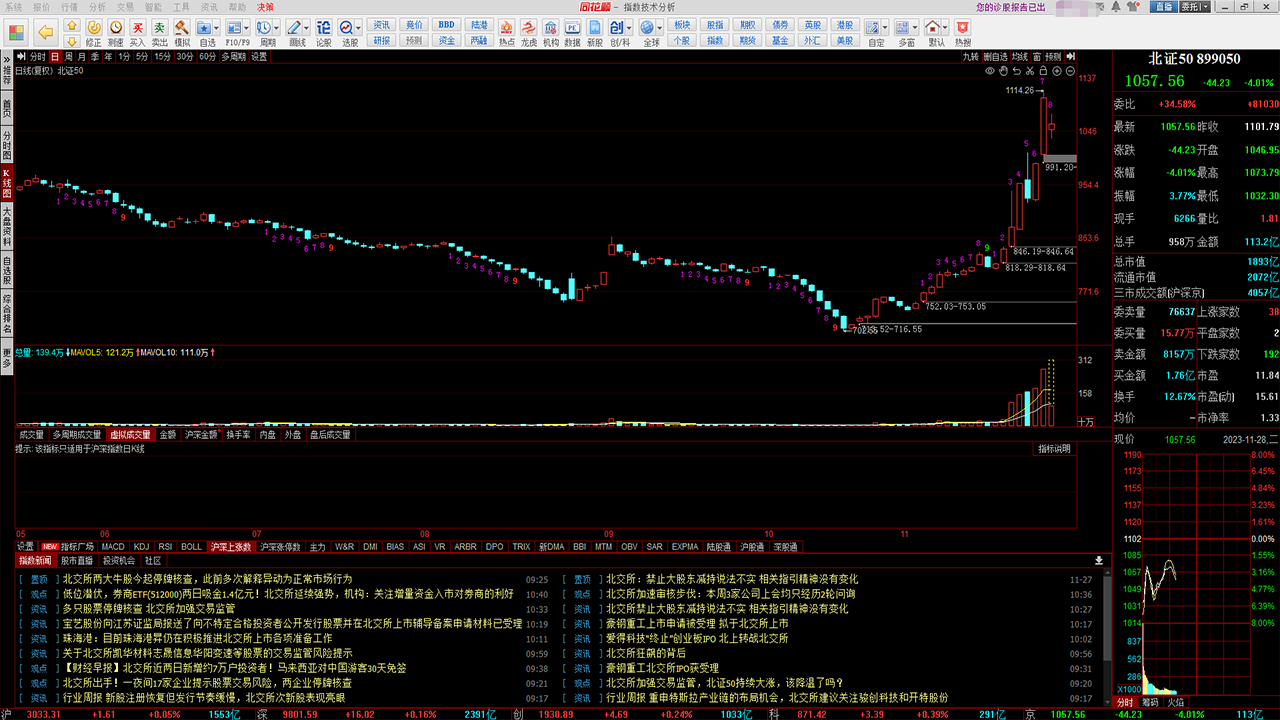
Task: Click the 指标说明 button
Action: click(1053, 449)
